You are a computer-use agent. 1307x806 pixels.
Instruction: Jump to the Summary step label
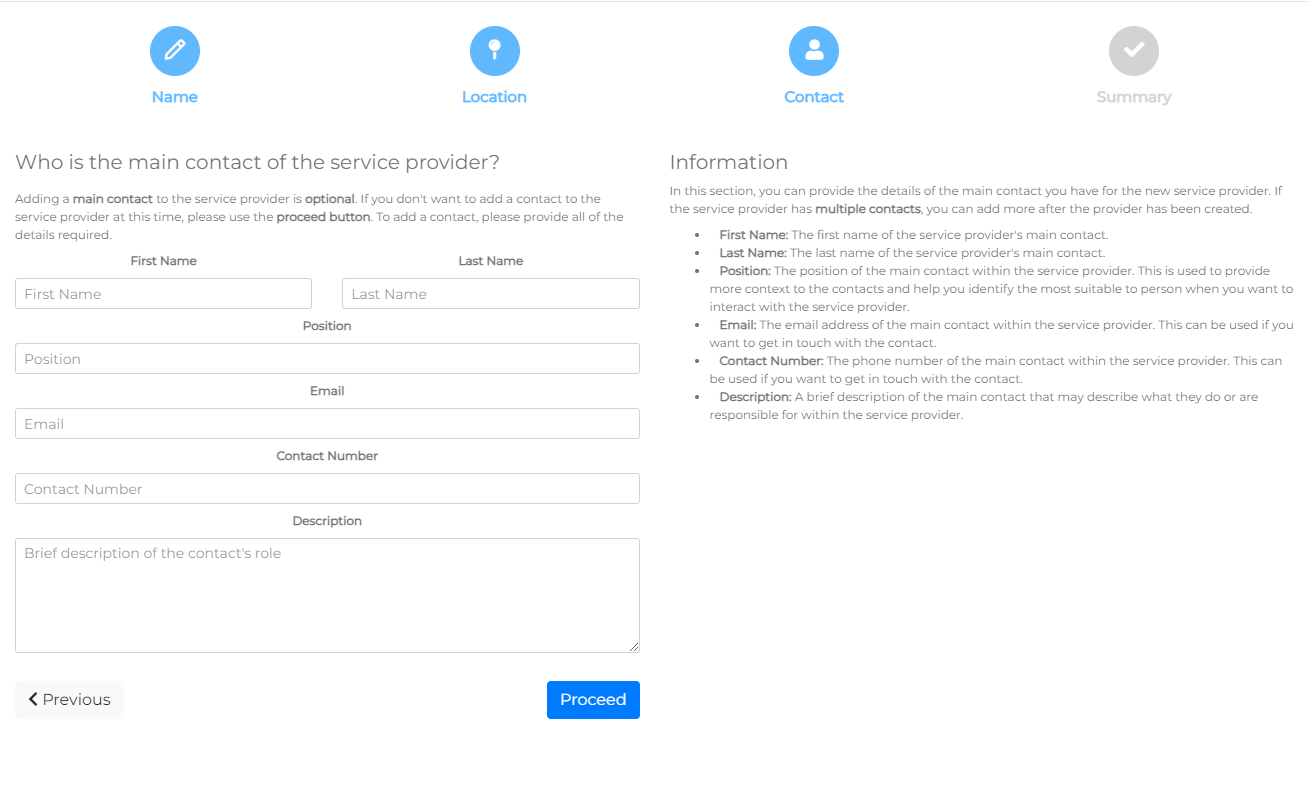point(1133,97)
